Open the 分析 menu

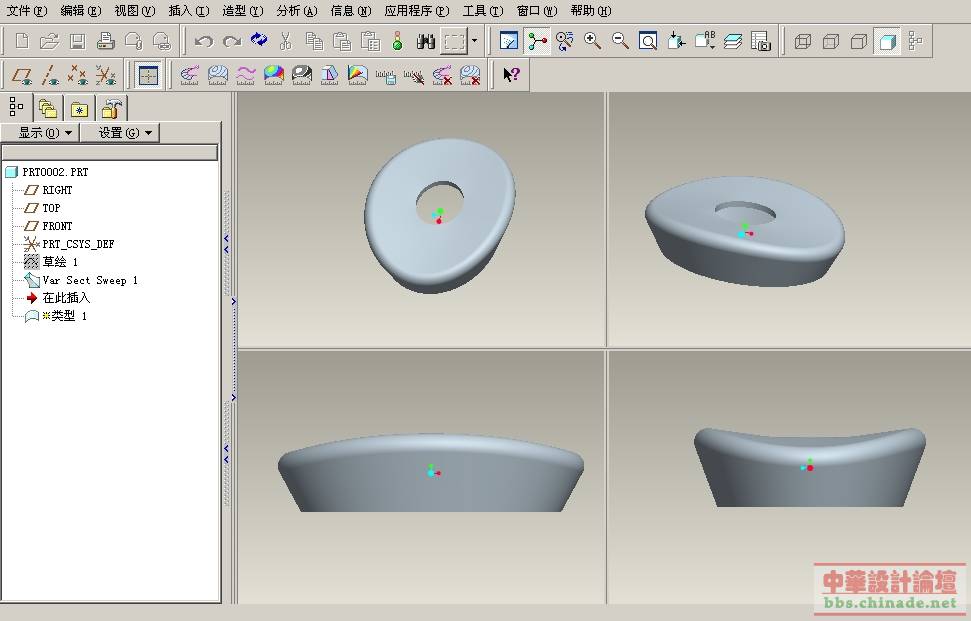tap(296, 11)
